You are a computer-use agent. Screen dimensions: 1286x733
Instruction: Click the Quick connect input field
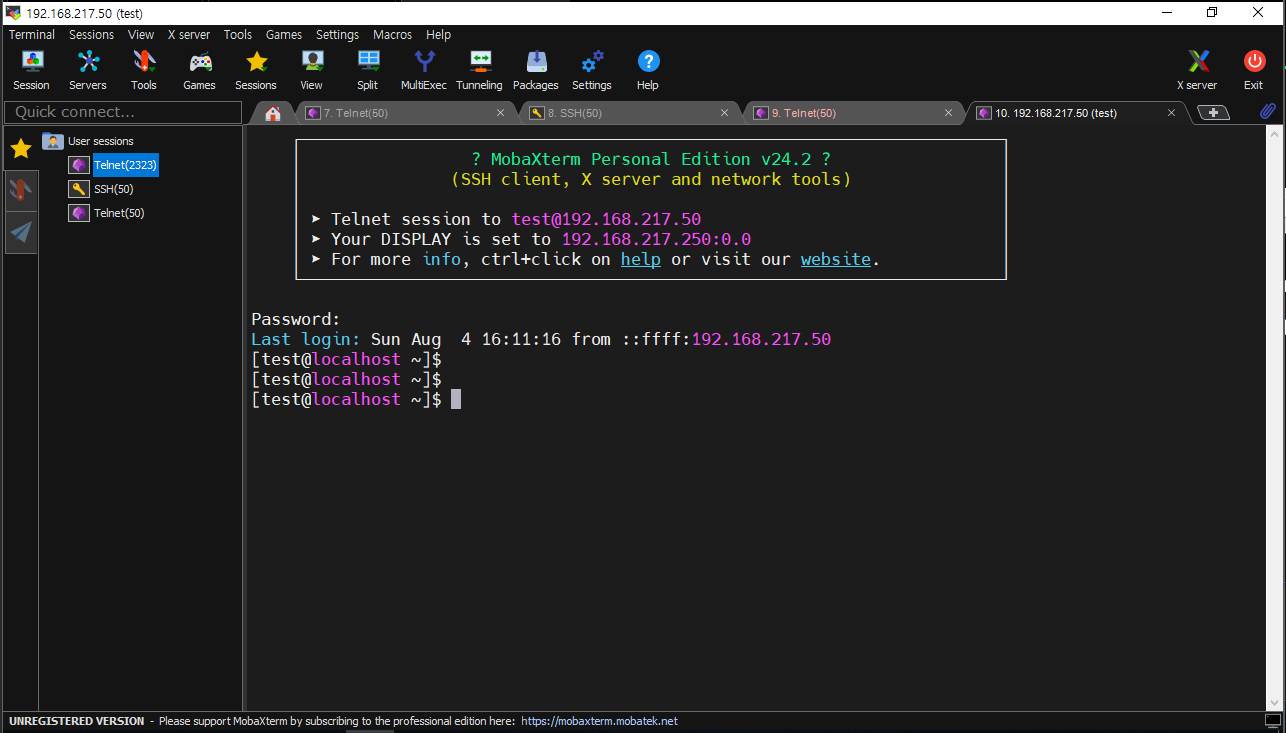click(x=122, y=112)
